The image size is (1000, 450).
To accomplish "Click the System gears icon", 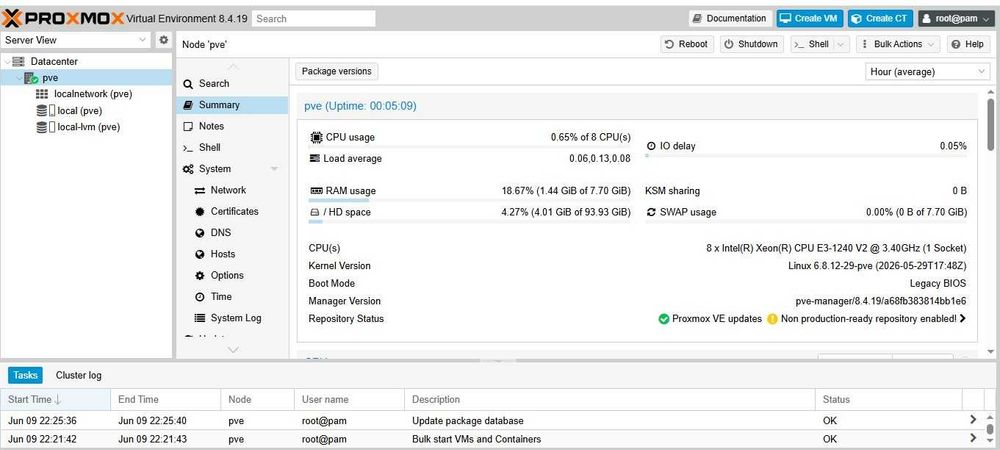I will [x=188, y=169].
